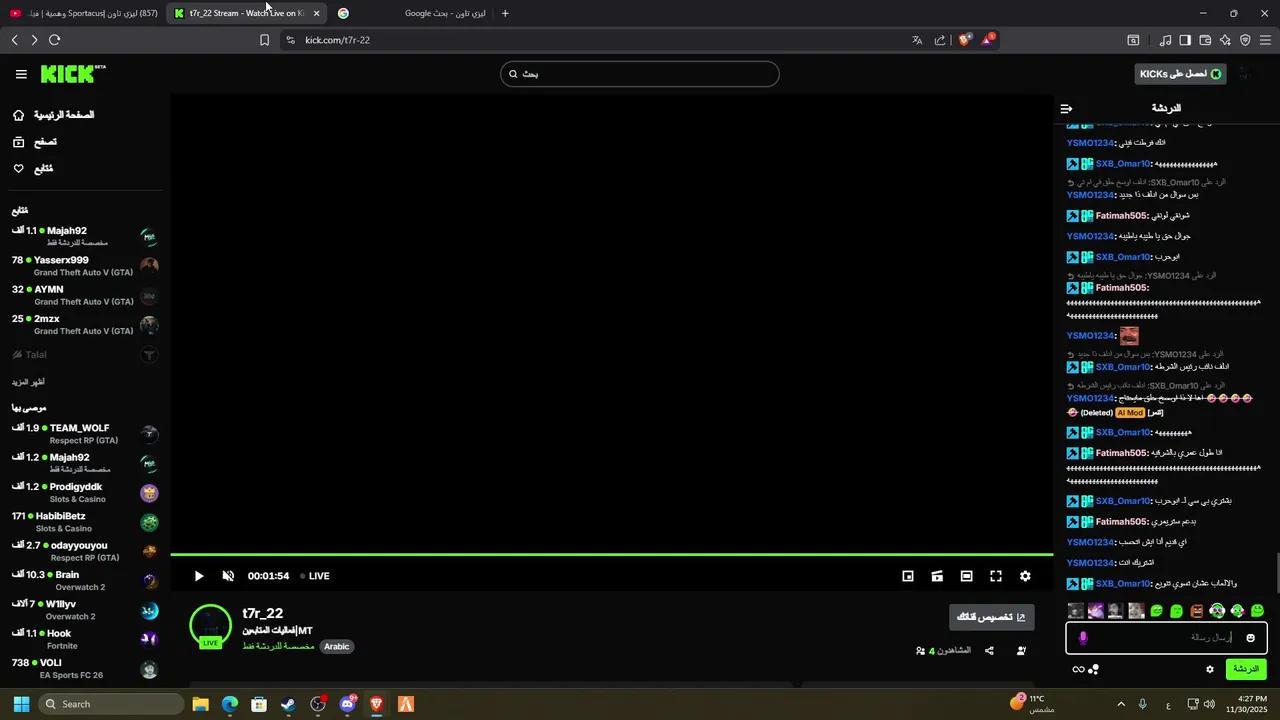Click the Brave Shields lion icon
The width and height of the screenshot is (1280, 720).
click(965, 40)
